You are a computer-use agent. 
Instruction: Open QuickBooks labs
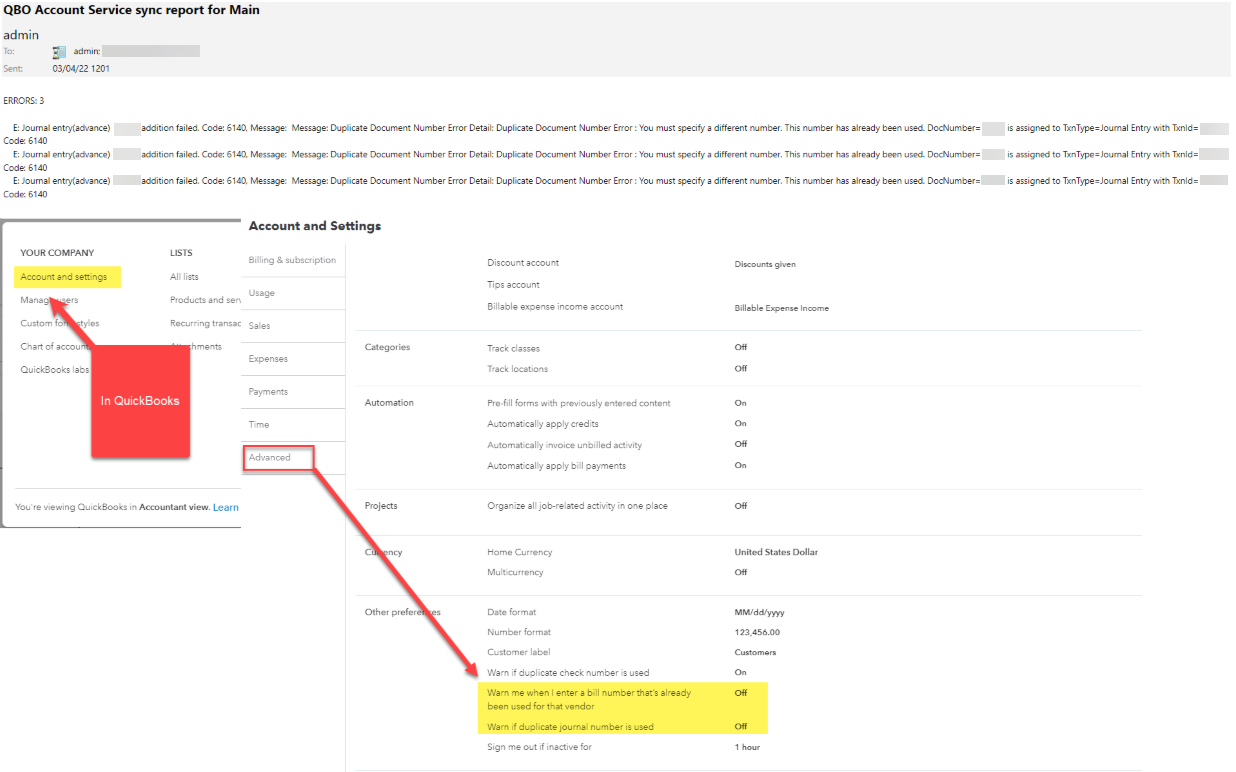point(54,370)
